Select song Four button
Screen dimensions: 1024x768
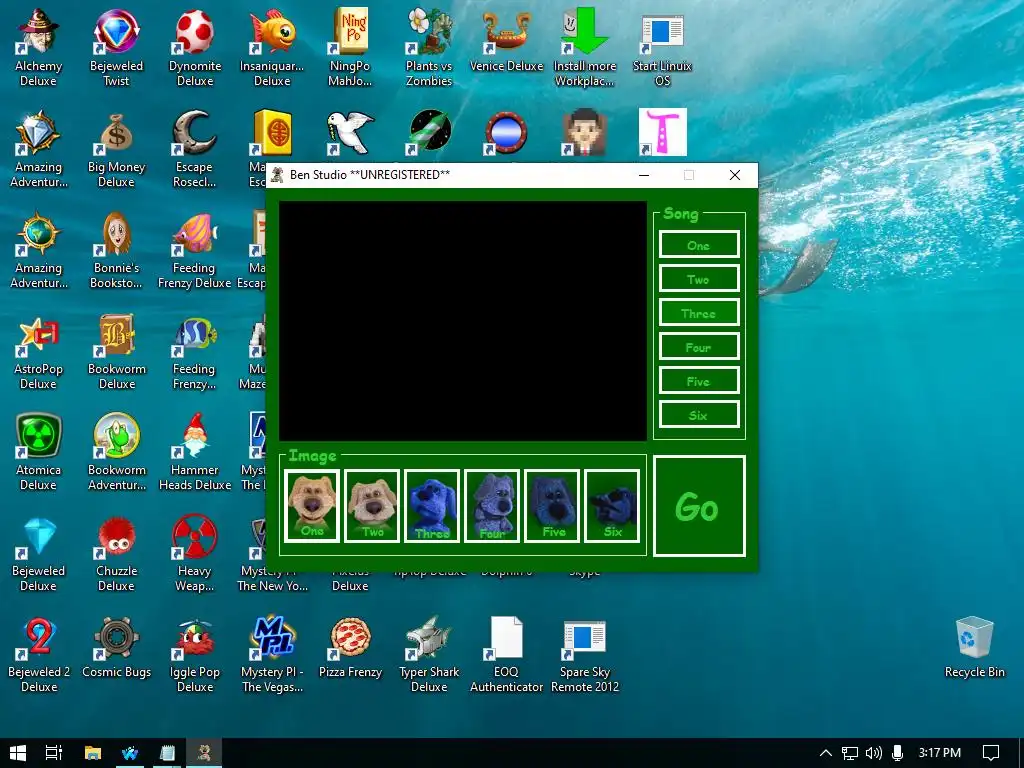[699, 347]
